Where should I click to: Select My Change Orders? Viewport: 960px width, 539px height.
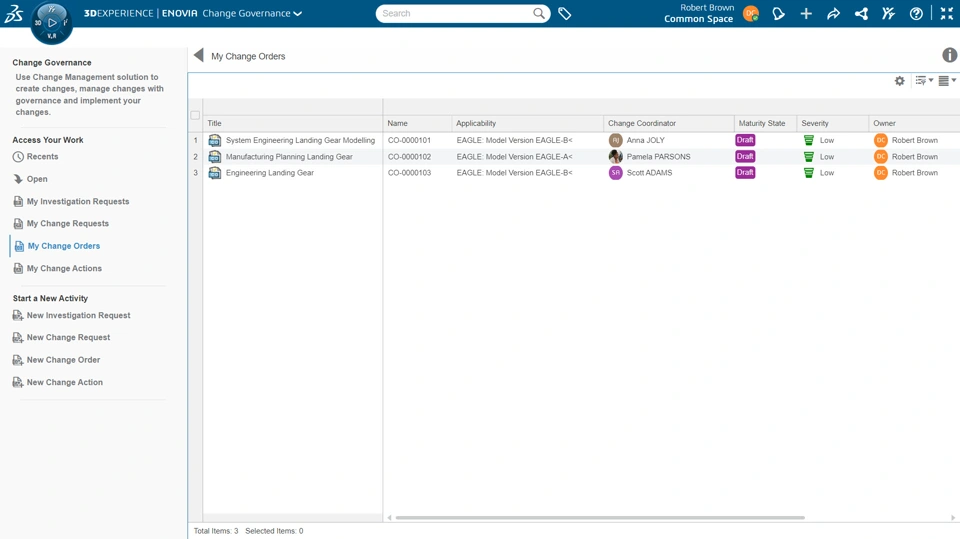pos(64,246)
